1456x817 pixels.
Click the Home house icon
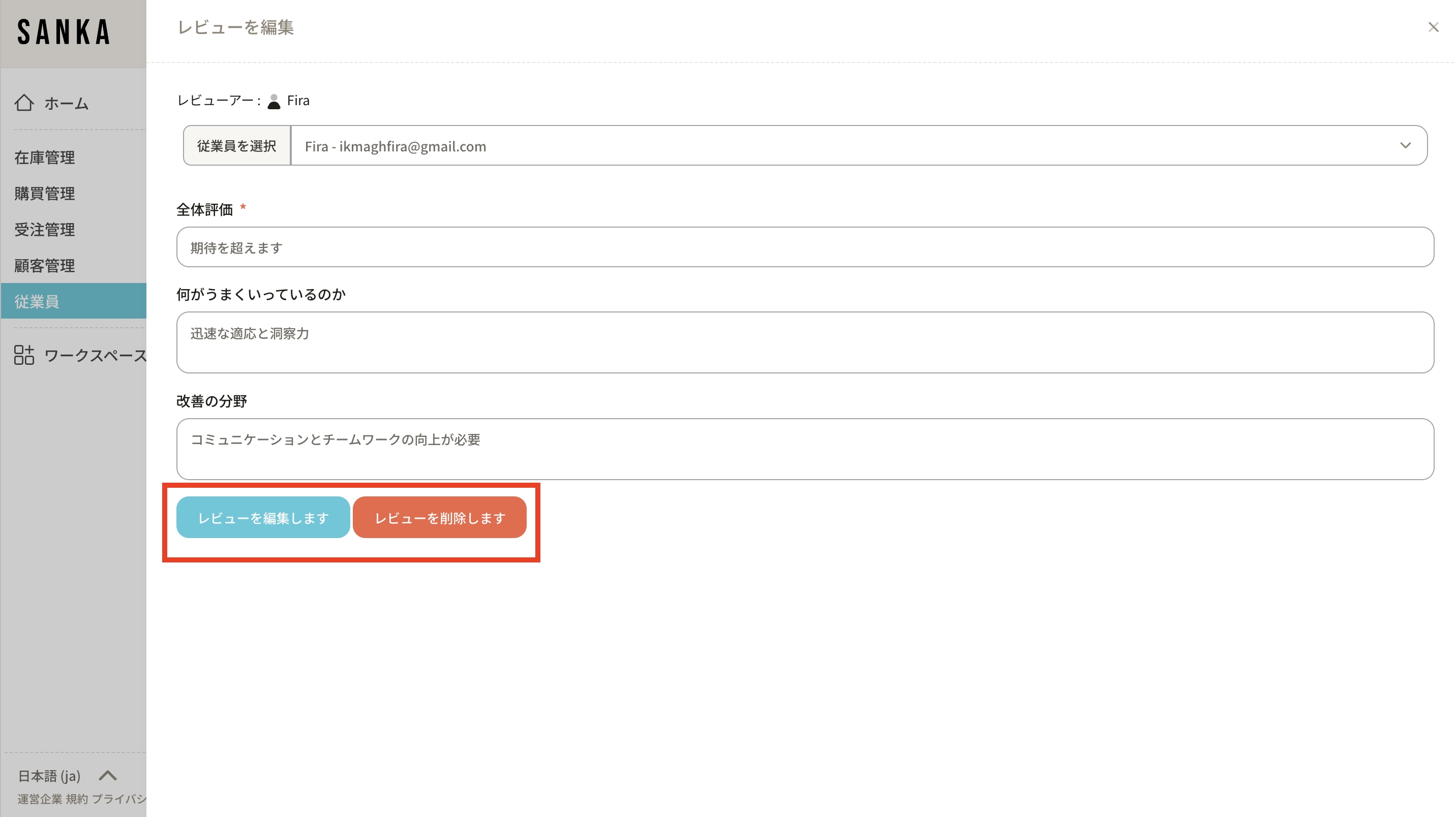[x=24, y=103]
